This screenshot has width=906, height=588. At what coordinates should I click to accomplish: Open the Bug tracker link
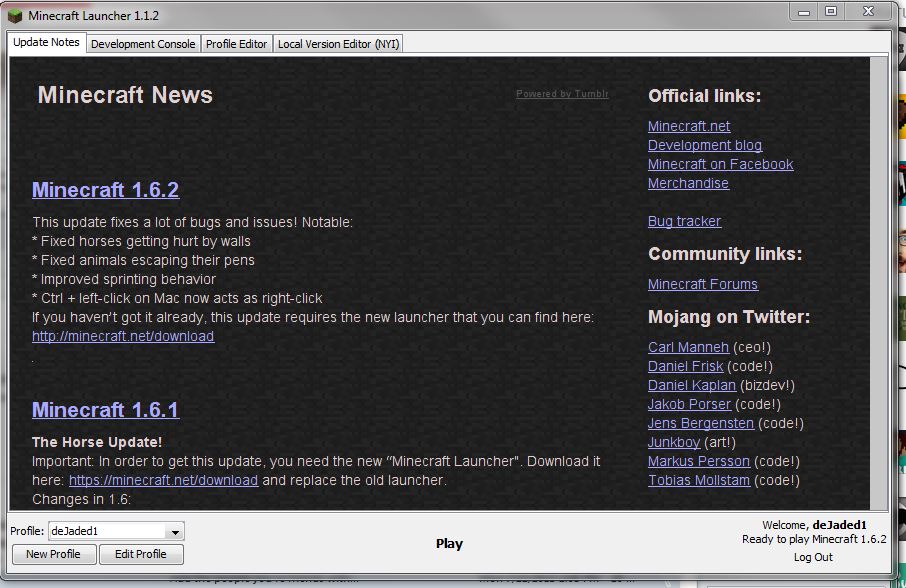[684, 221]
